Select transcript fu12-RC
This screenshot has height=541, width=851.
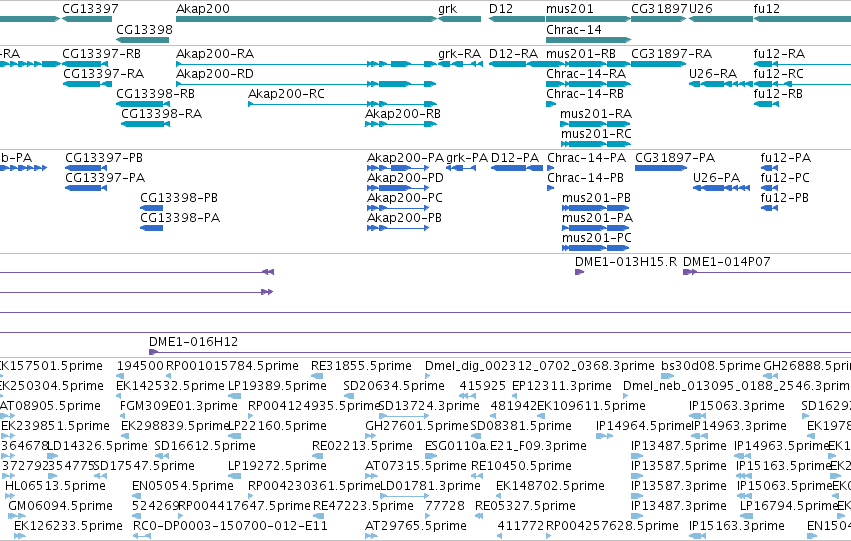click(x=802, y=84)
